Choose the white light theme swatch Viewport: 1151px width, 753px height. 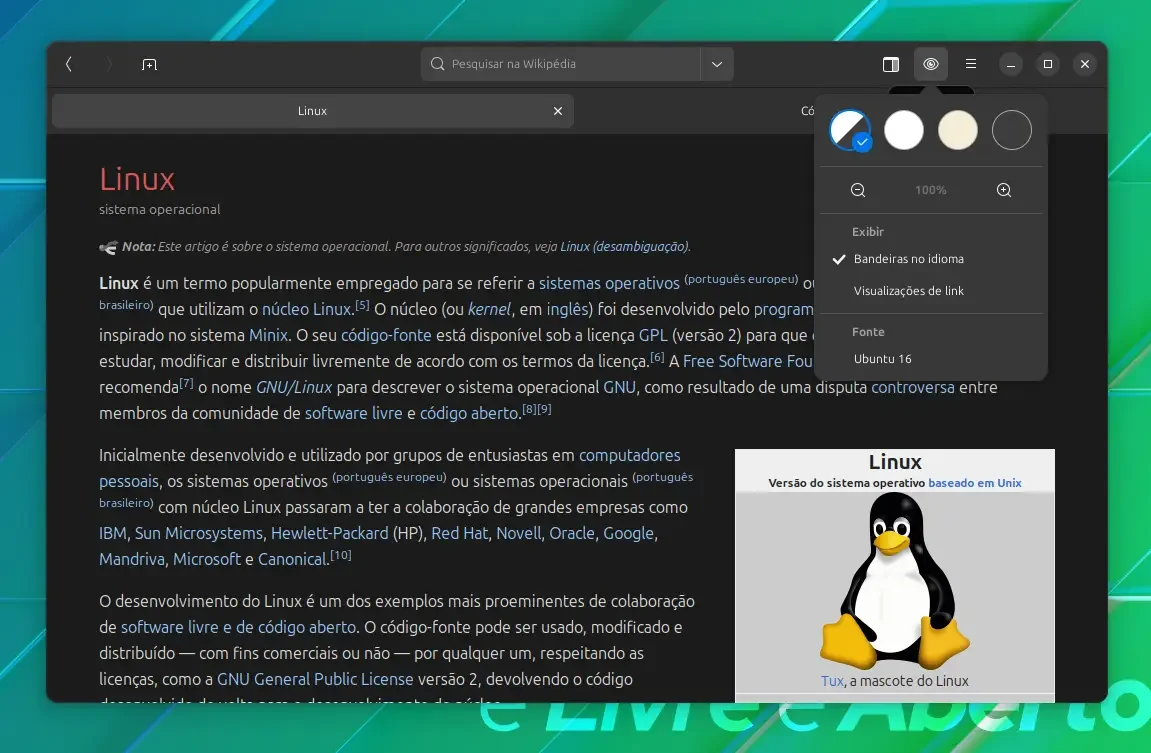(904, 131)
